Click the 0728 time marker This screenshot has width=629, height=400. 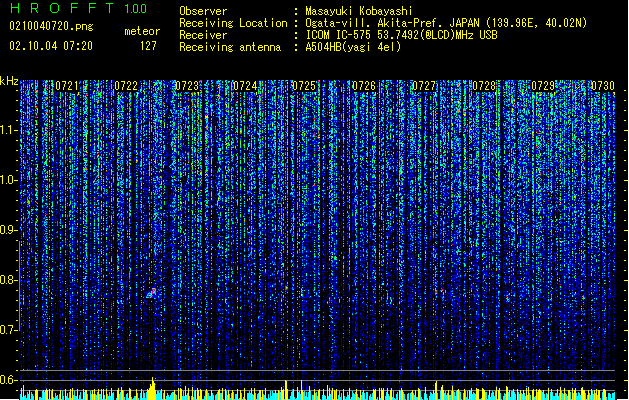[484, 86]
